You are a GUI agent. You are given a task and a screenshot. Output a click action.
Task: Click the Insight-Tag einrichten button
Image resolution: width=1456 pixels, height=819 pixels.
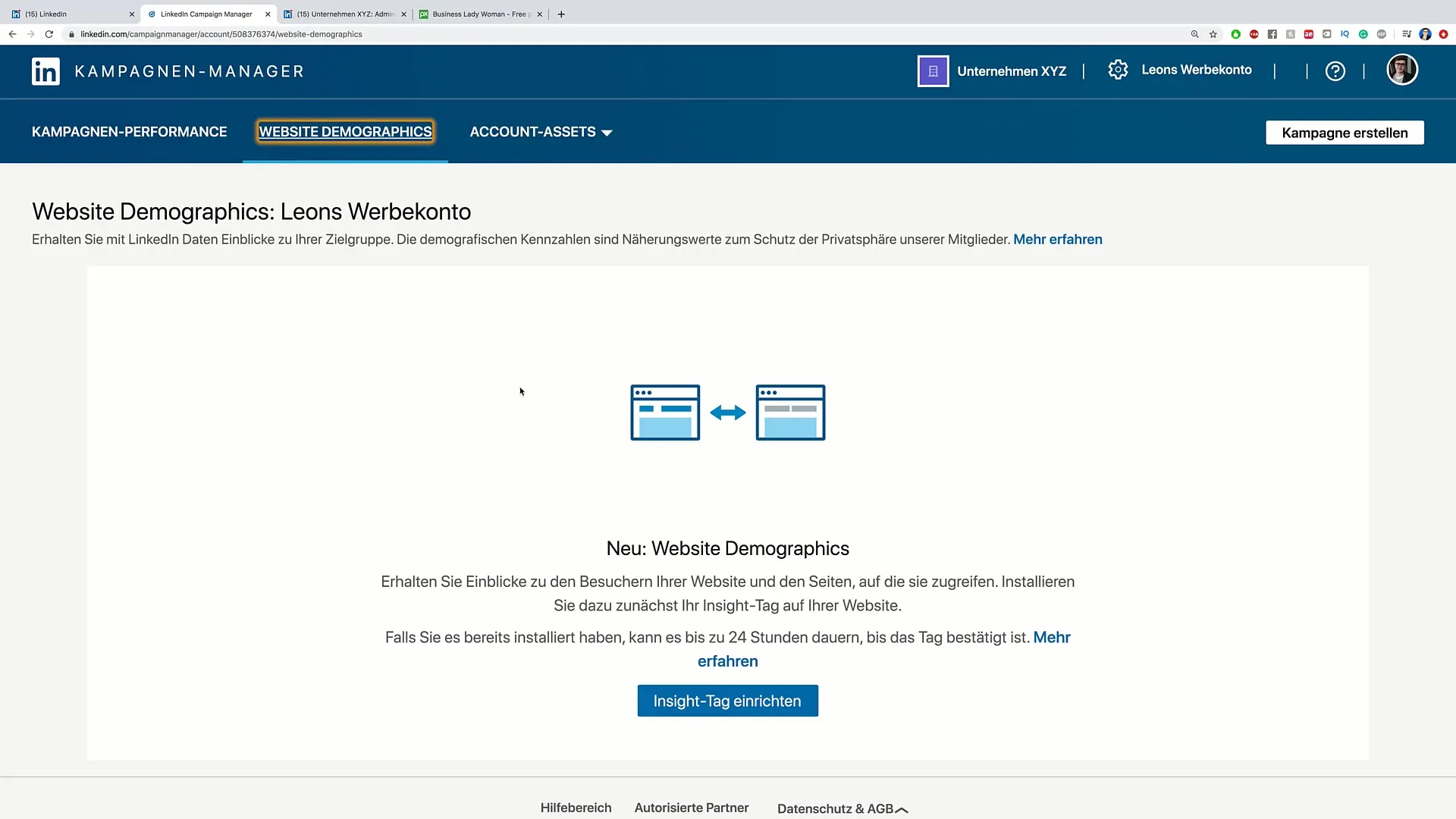click(x=727, y=701)
